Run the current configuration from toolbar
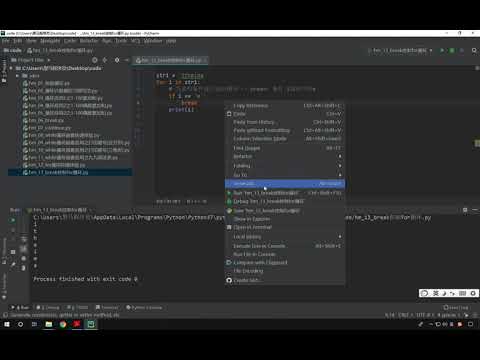 [442, 50]
